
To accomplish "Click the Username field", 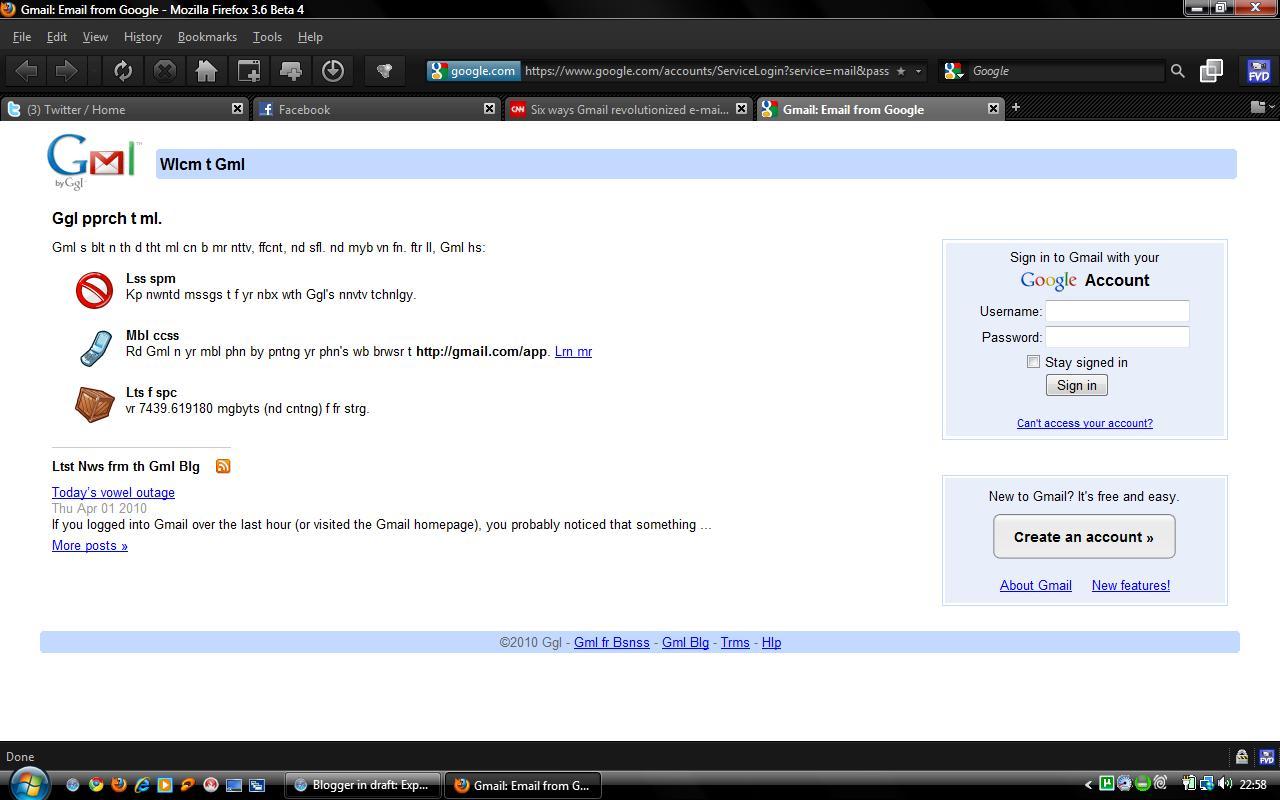I will pos(1117,311).
